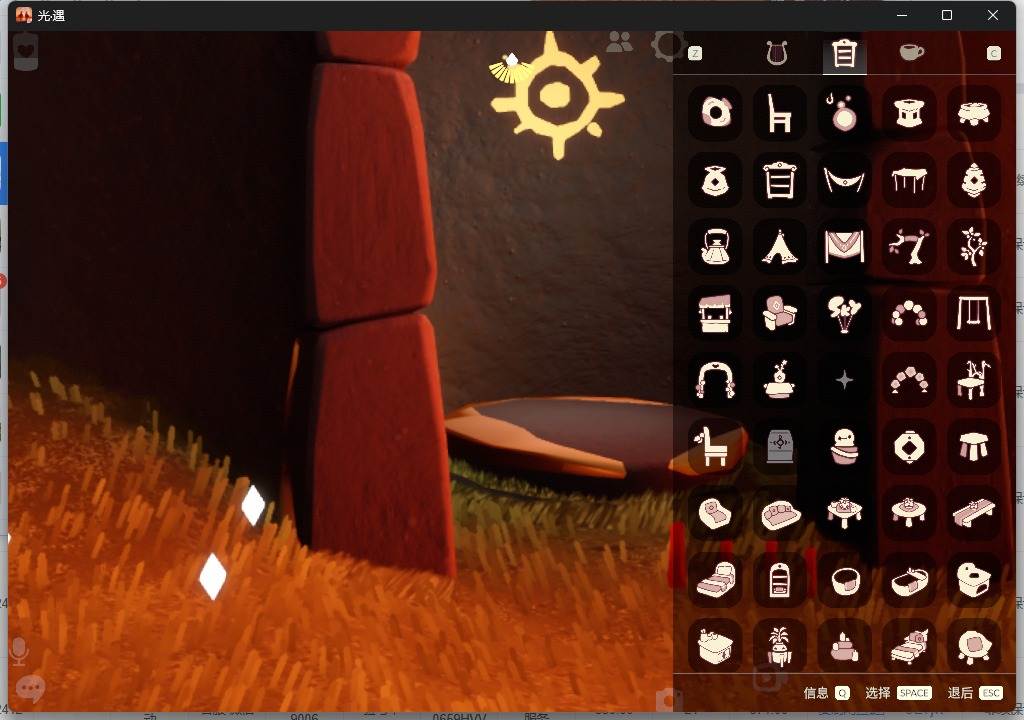Select the tent prop icon
The height and width of the screenshot is (720, 1024).
pyautogui.click(x=779, y=246)
